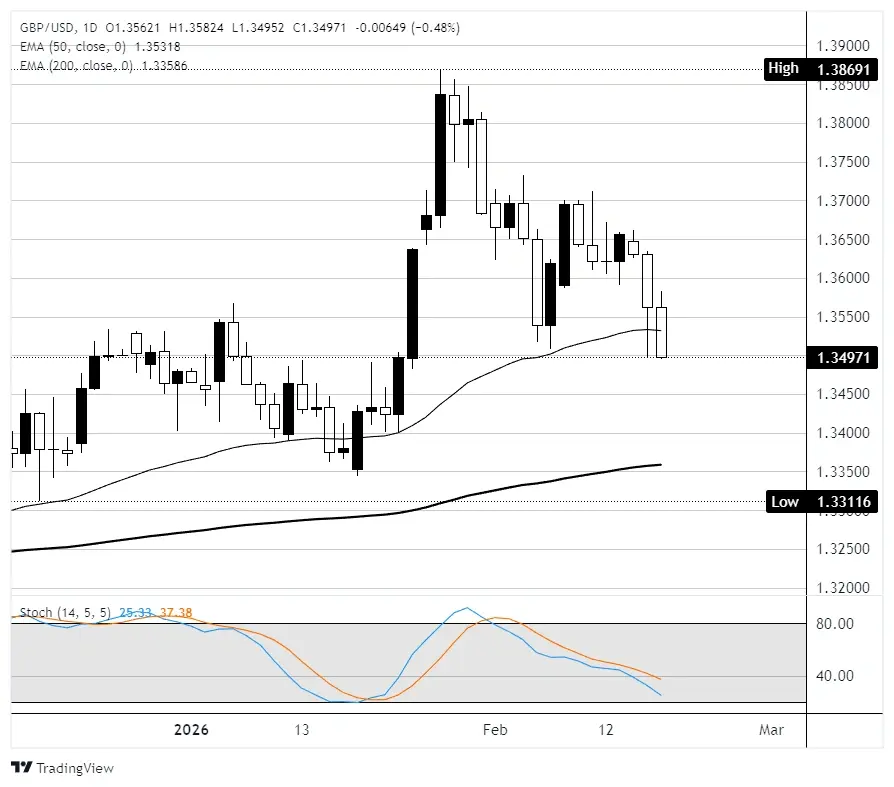Select the 2026 marker on time axis
Viewport: 894px width, 787px height.
coord(191,730)
